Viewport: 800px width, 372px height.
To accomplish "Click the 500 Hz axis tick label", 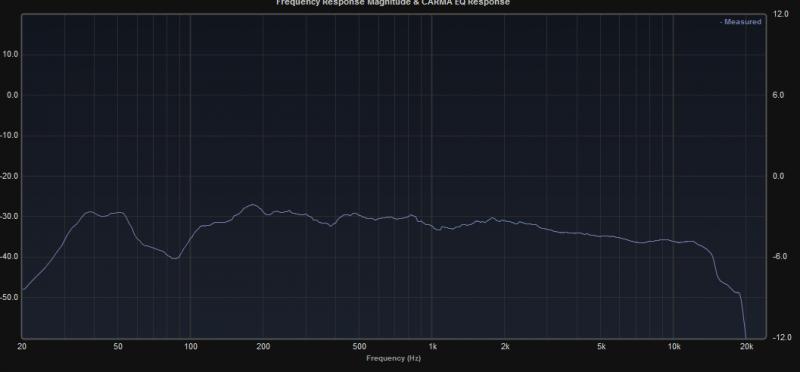I will [x=359, y=347].
